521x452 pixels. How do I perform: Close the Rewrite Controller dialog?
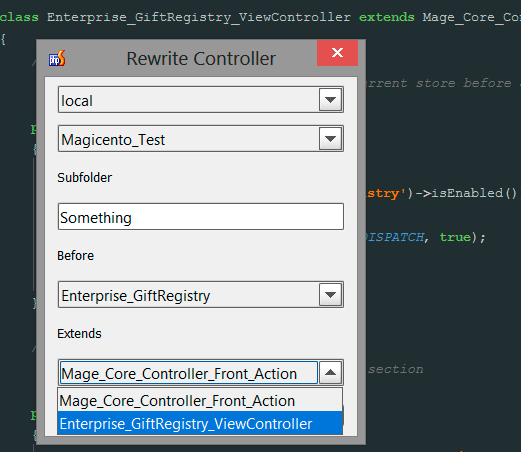(337, 53)
